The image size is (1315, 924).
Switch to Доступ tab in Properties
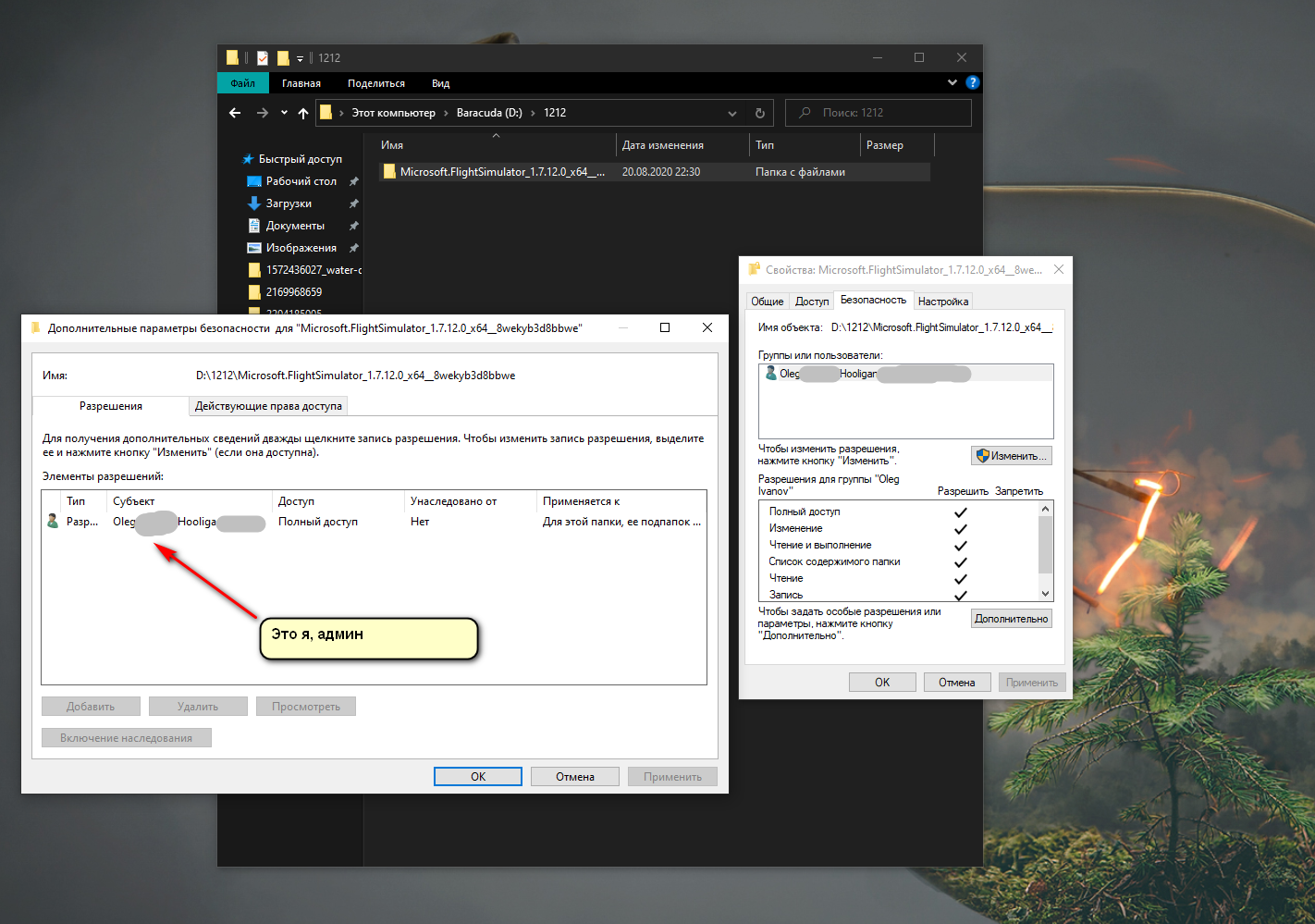point(812,302)
